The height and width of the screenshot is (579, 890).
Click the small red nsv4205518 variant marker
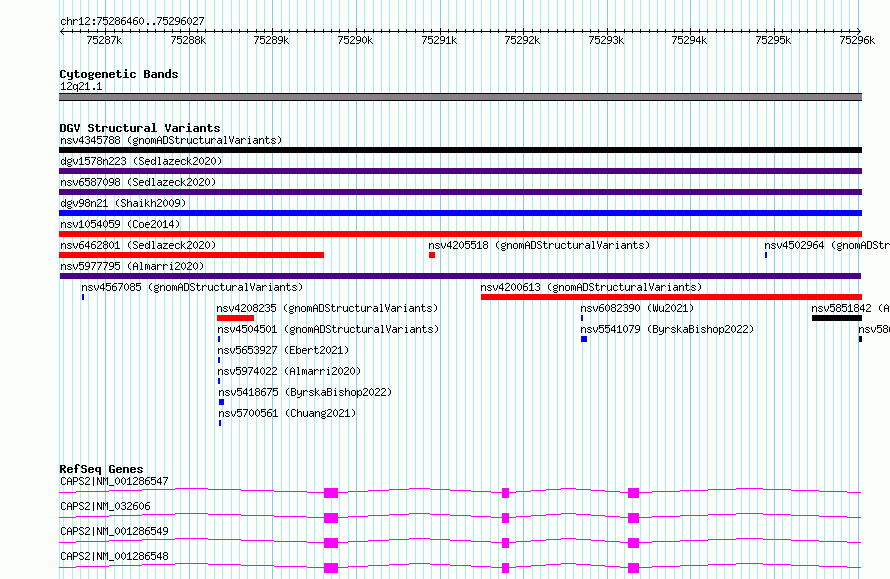(x=432, y=255)
